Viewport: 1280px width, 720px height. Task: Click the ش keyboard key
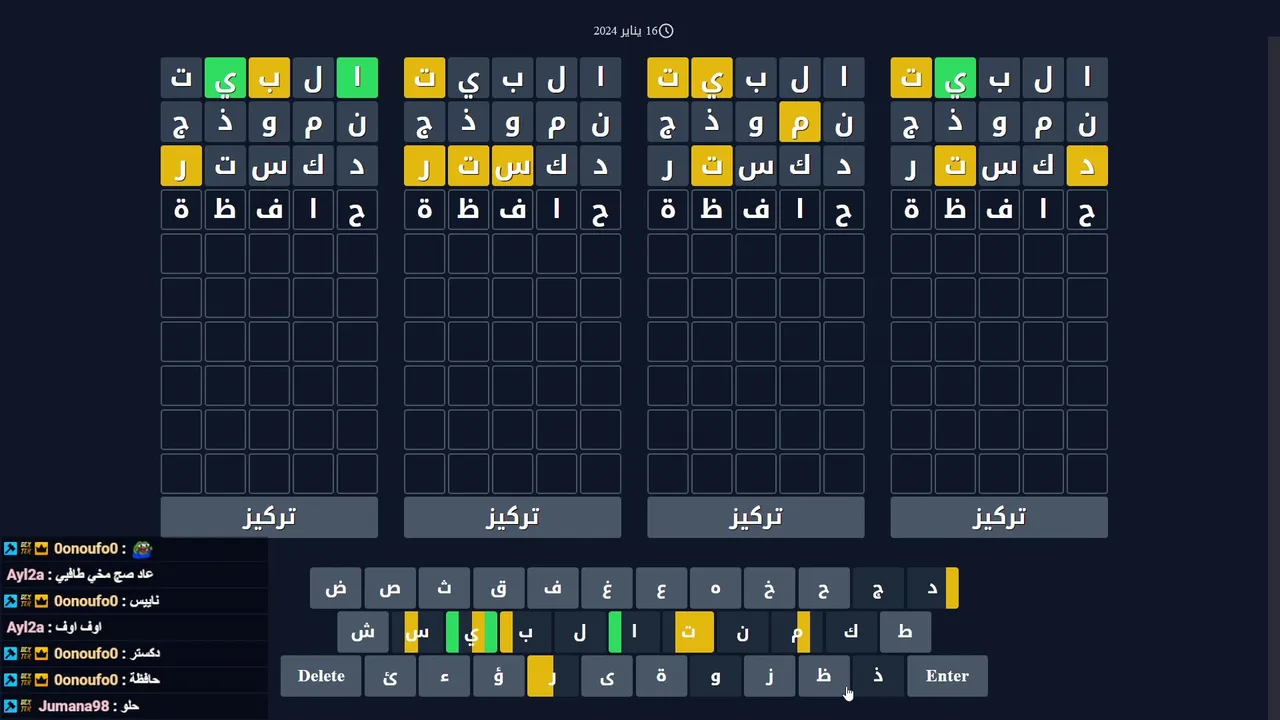pyautogui.click(x=363, y=632)
